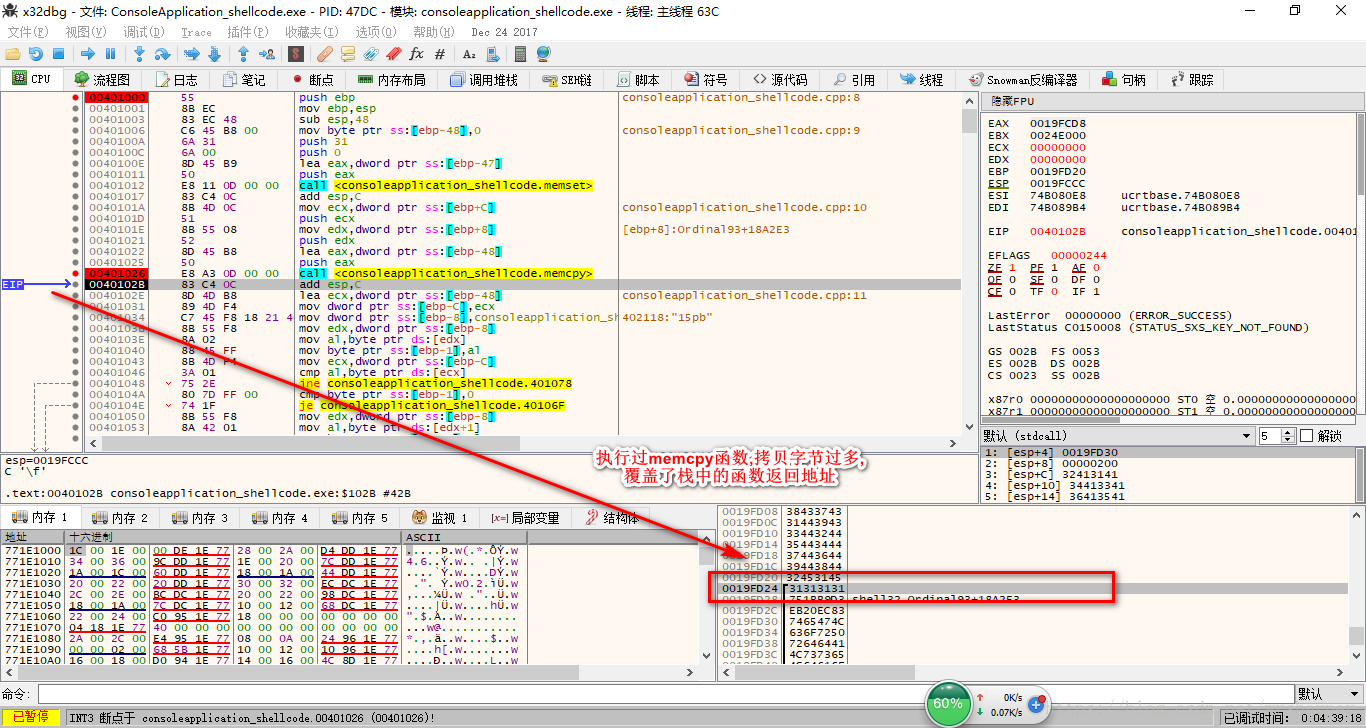Open the Scylla plugin icon
This screenshot has height=728, width=1366.
click(296, 54)
